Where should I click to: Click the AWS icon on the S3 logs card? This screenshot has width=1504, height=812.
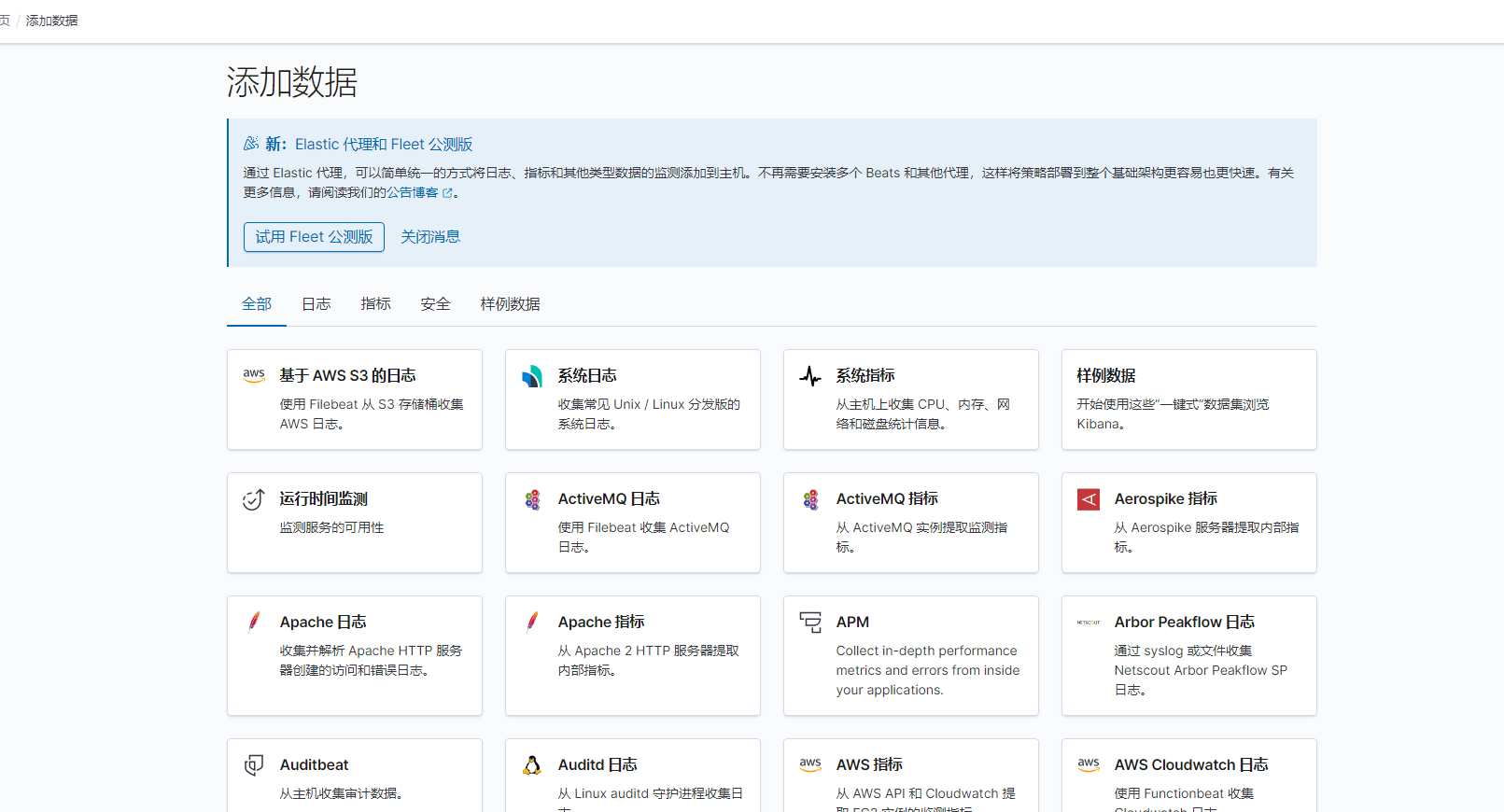[x=254, y=376]
